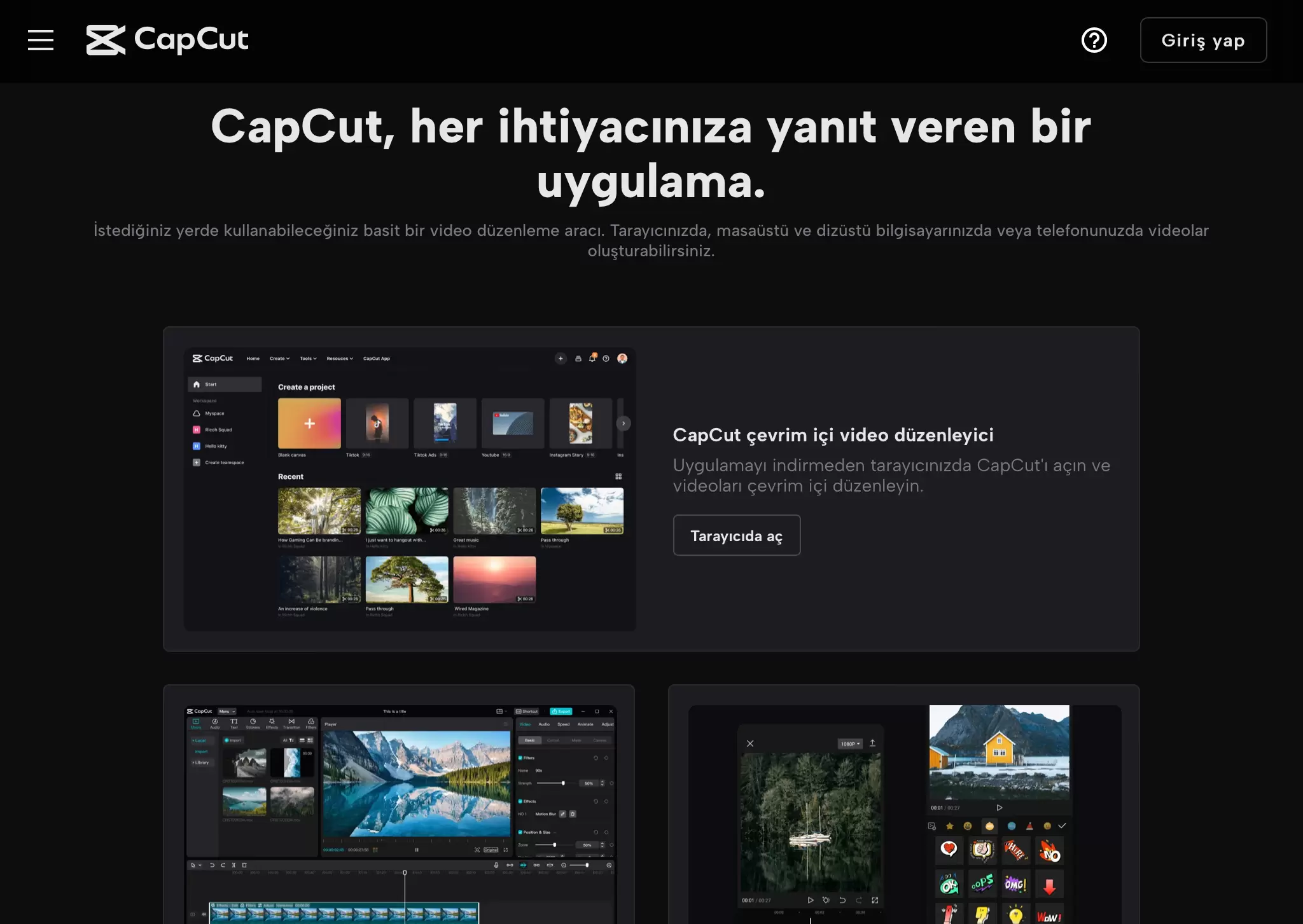
Task: Toggle the Filters checkbox in the desktop editor preview
Action: (x=520, y=758)
